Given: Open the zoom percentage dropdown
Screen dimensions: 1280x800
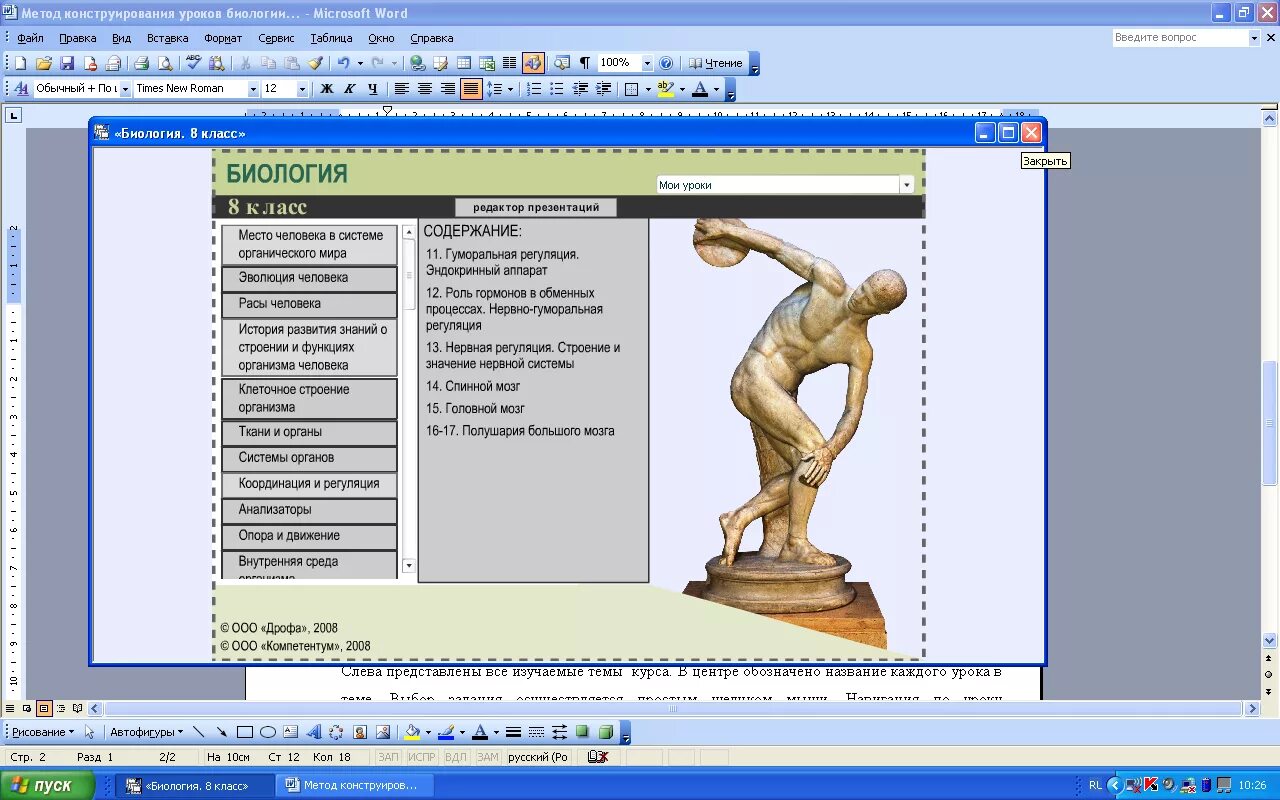Looking at the screenshot, I should coord(646,63).
